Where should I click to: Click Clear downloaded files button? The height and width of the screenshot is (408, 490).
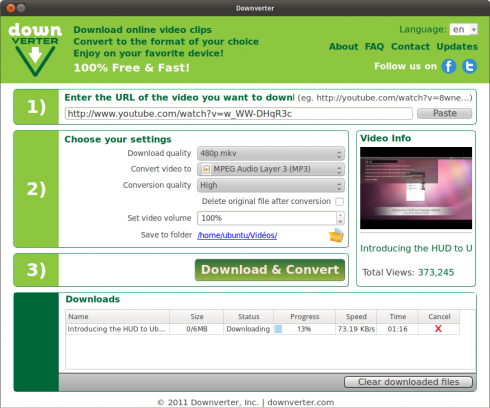408,382
